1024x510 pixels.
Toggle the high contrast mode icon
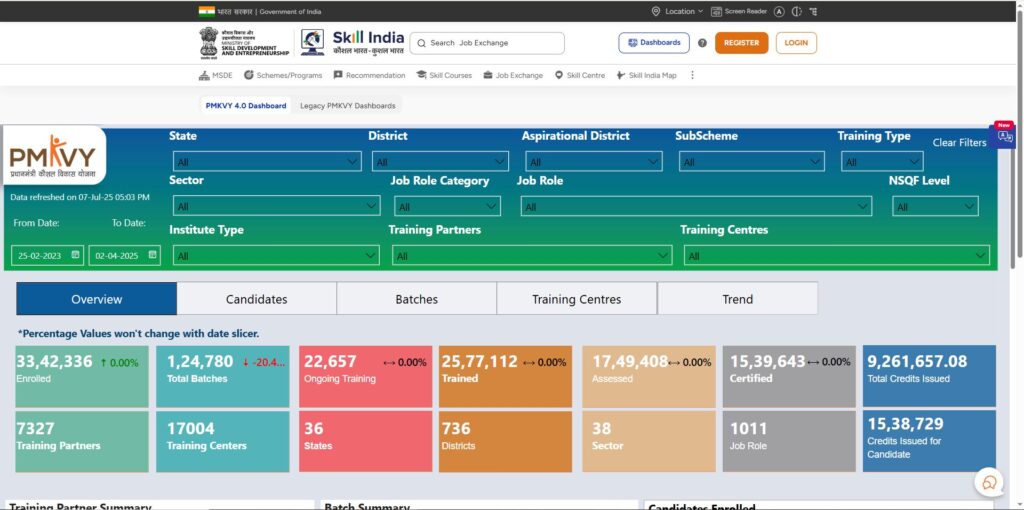pyautogui.click(x=797, y=11)
